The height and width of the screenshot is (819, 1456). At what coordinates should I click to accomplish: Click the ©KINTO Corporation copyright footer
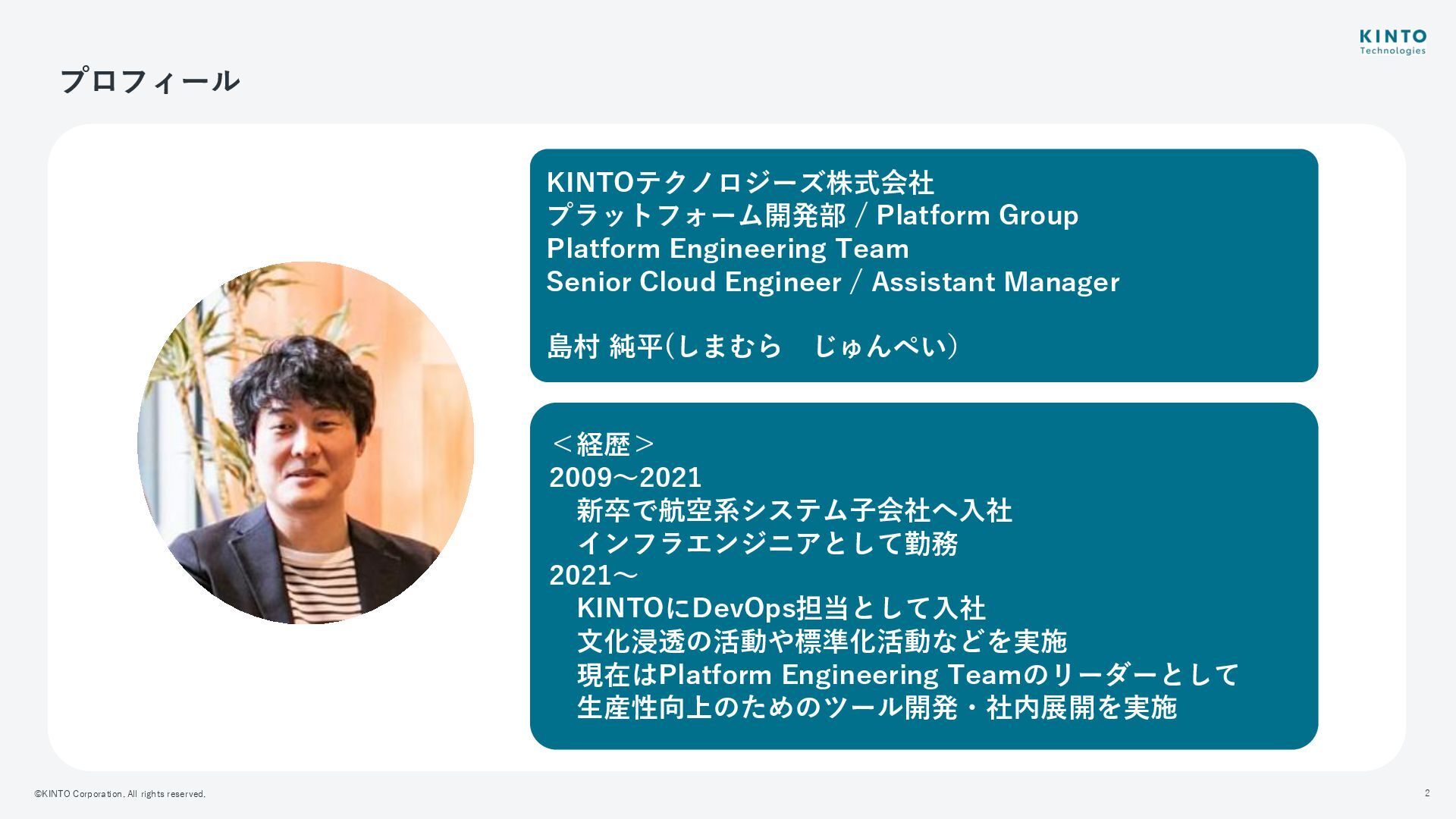coord(120,794)
